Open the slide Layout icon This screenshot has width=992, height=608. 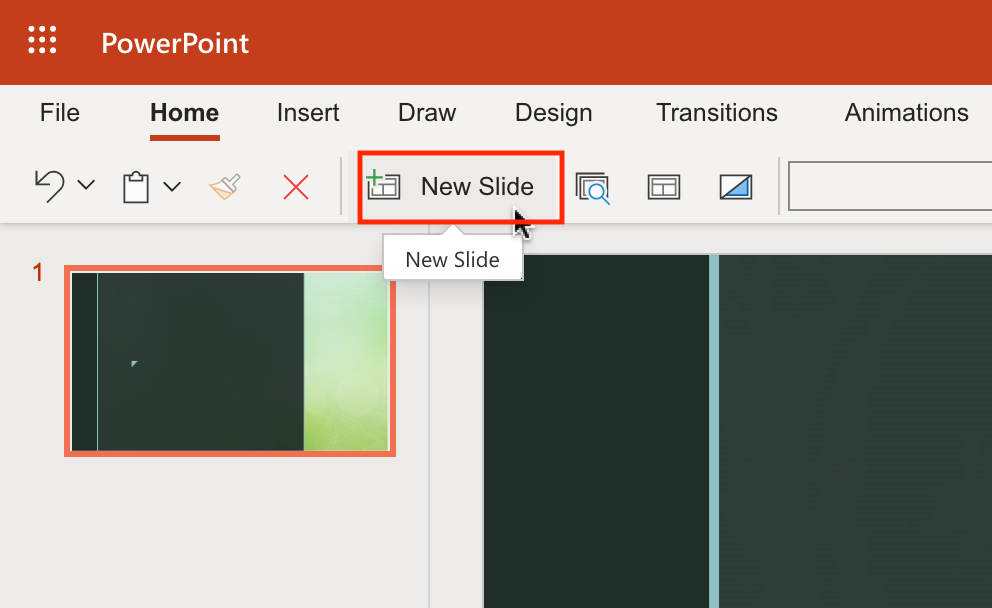pos(664,187)
